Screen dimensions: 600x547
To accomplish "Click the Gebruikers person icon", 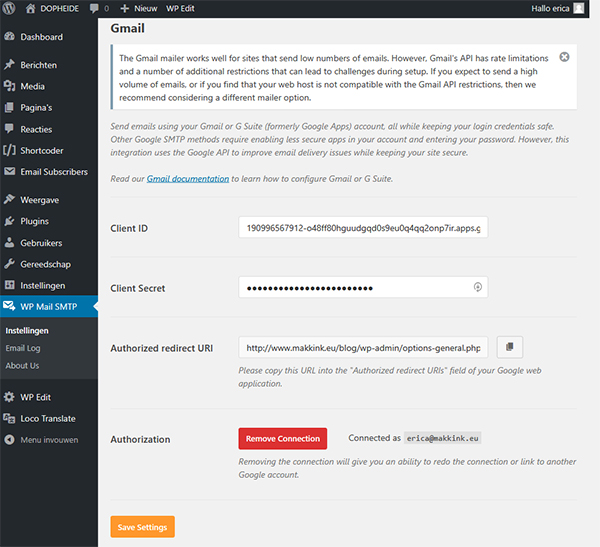I will click(x=9, y=243).
